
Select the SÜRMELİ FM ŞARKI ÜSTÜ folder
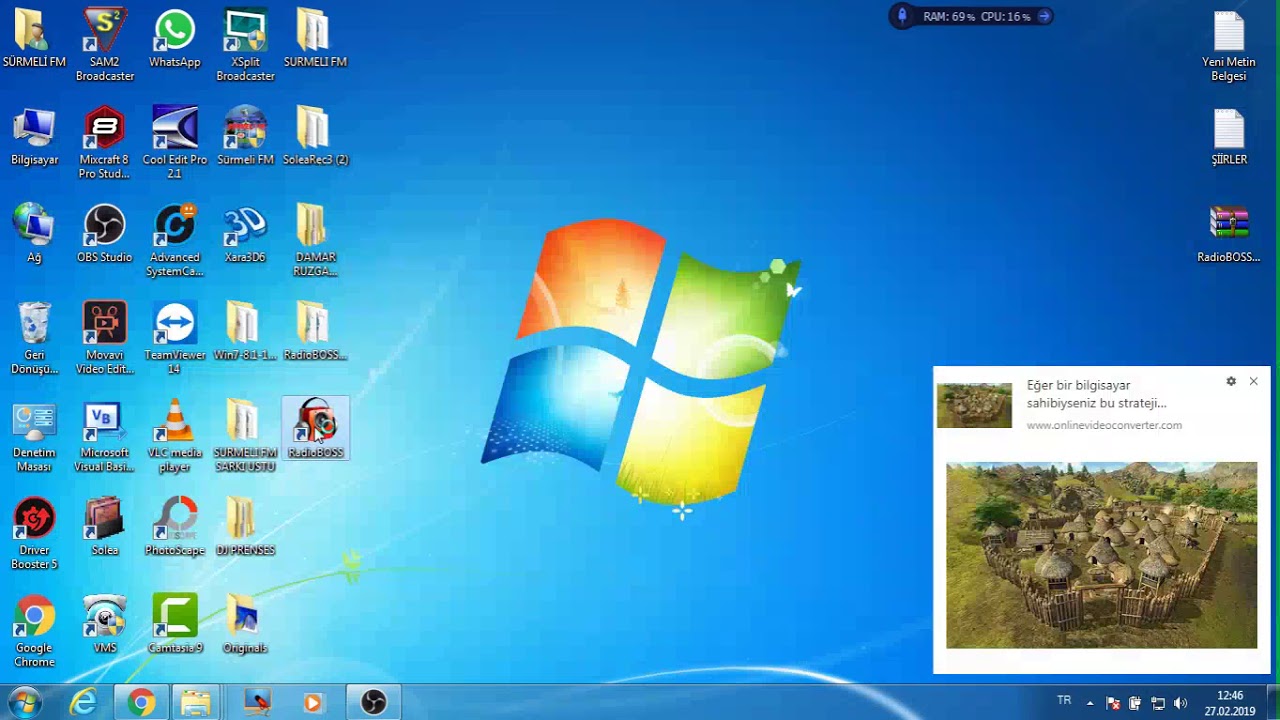[x=245, y=436]
